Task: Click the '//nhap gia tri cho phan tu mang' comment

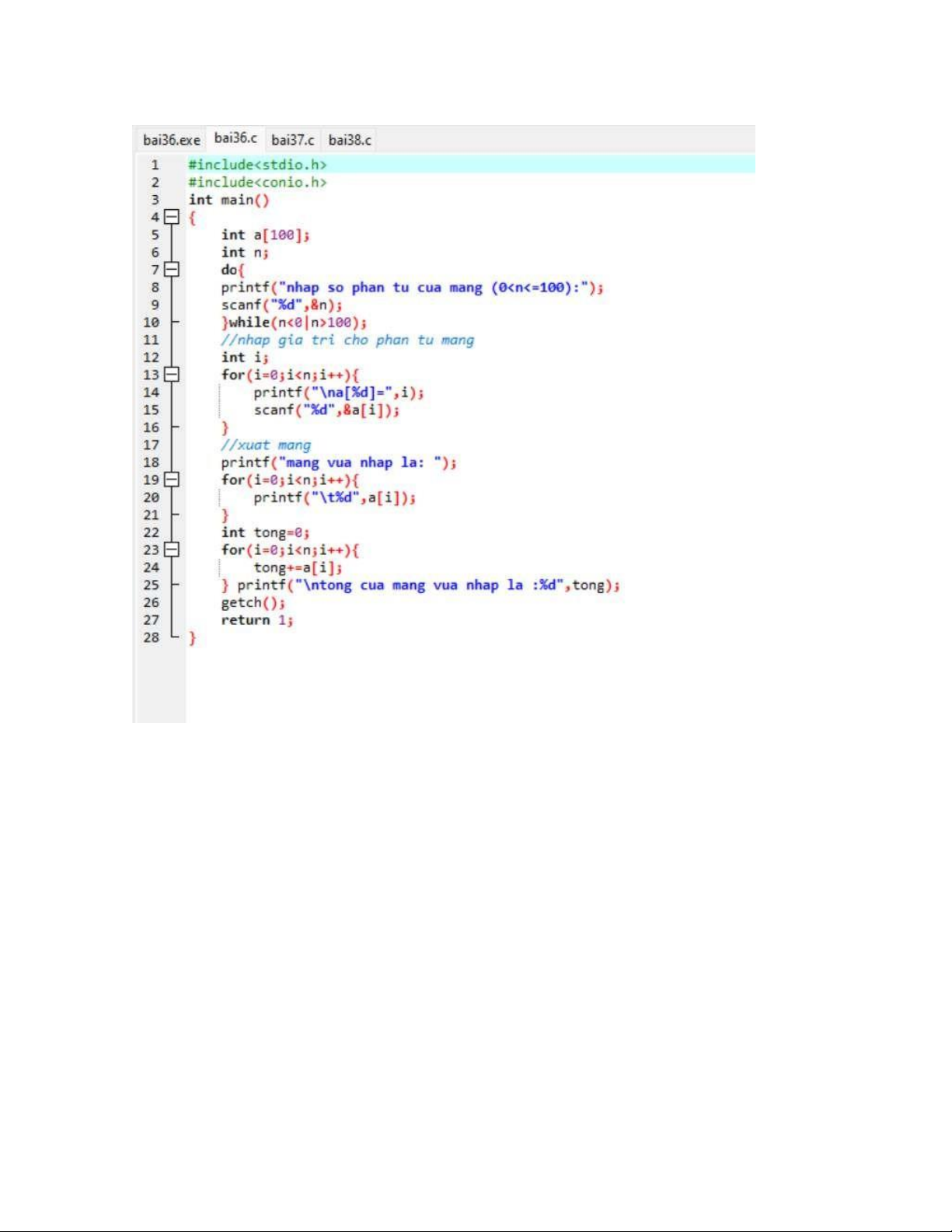Action: click(x=347, y=340)
